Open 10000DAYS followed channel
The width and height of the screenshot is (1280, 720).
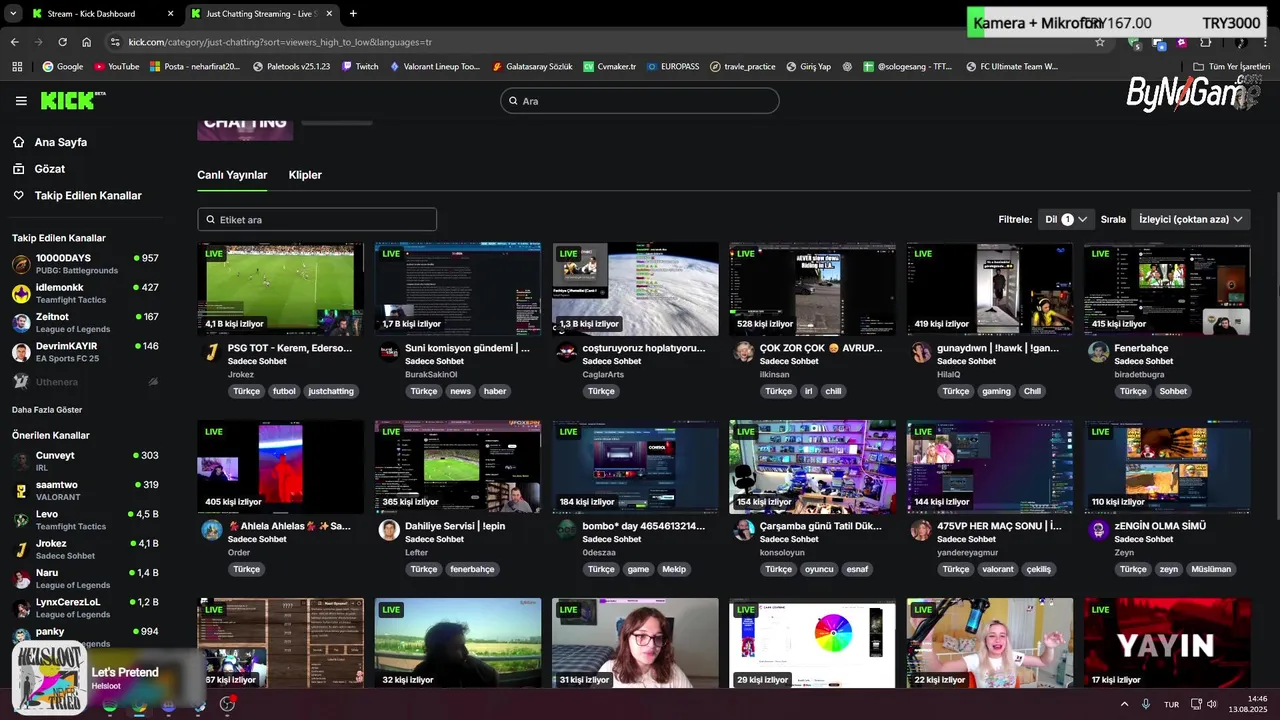pyautogui.click(x=85, y=264)
